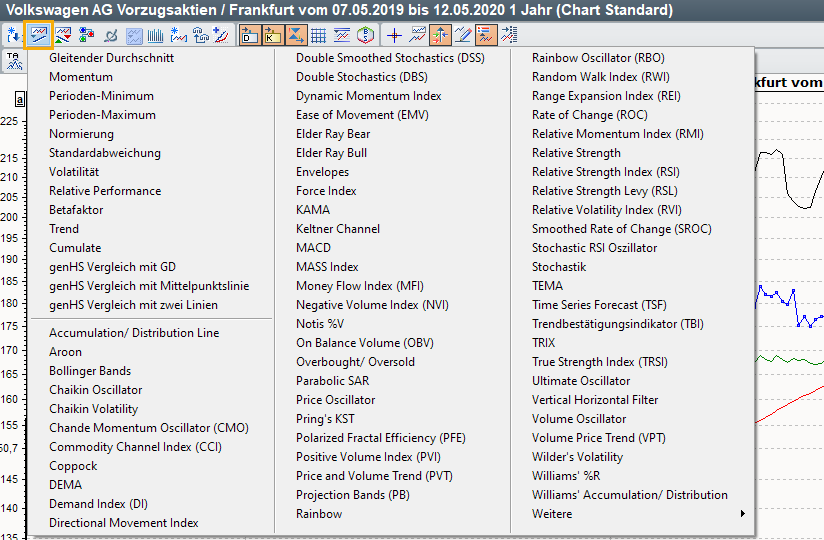This screenshot has width=824, height=540.
Task: Expand the Weitere submenu arrow
Action: (742, 514)
